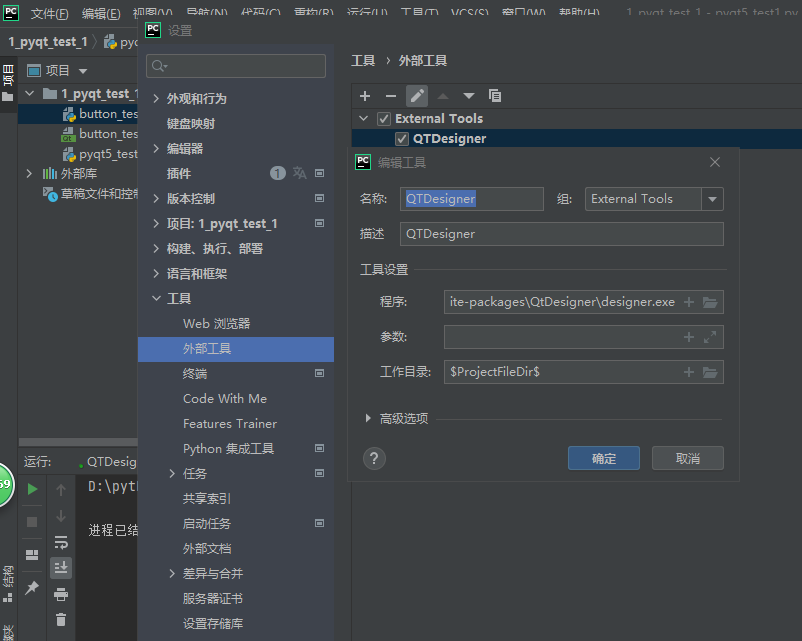Click the 描述 input field
The image size is (802, 641).
[562, 234]
